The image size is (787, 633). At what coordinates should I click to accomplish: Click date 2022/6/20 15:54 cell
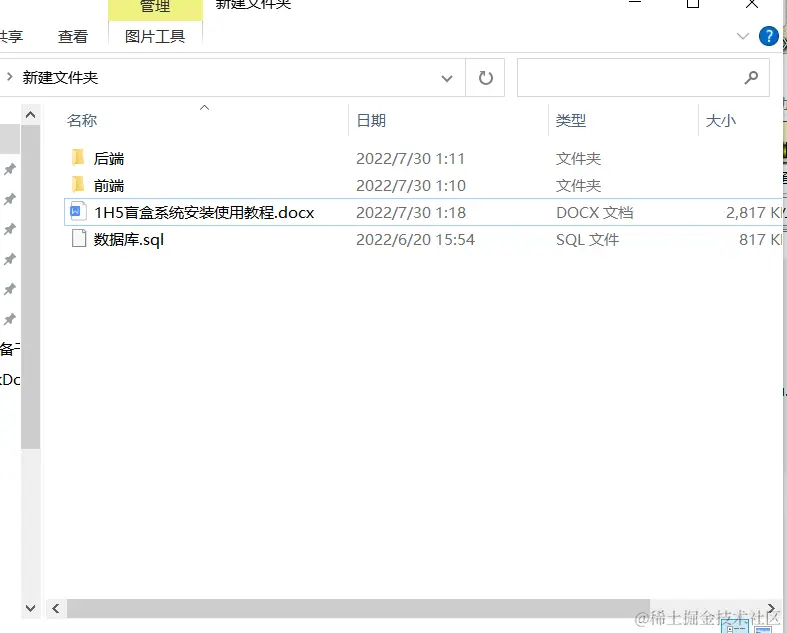coord(416,239)
